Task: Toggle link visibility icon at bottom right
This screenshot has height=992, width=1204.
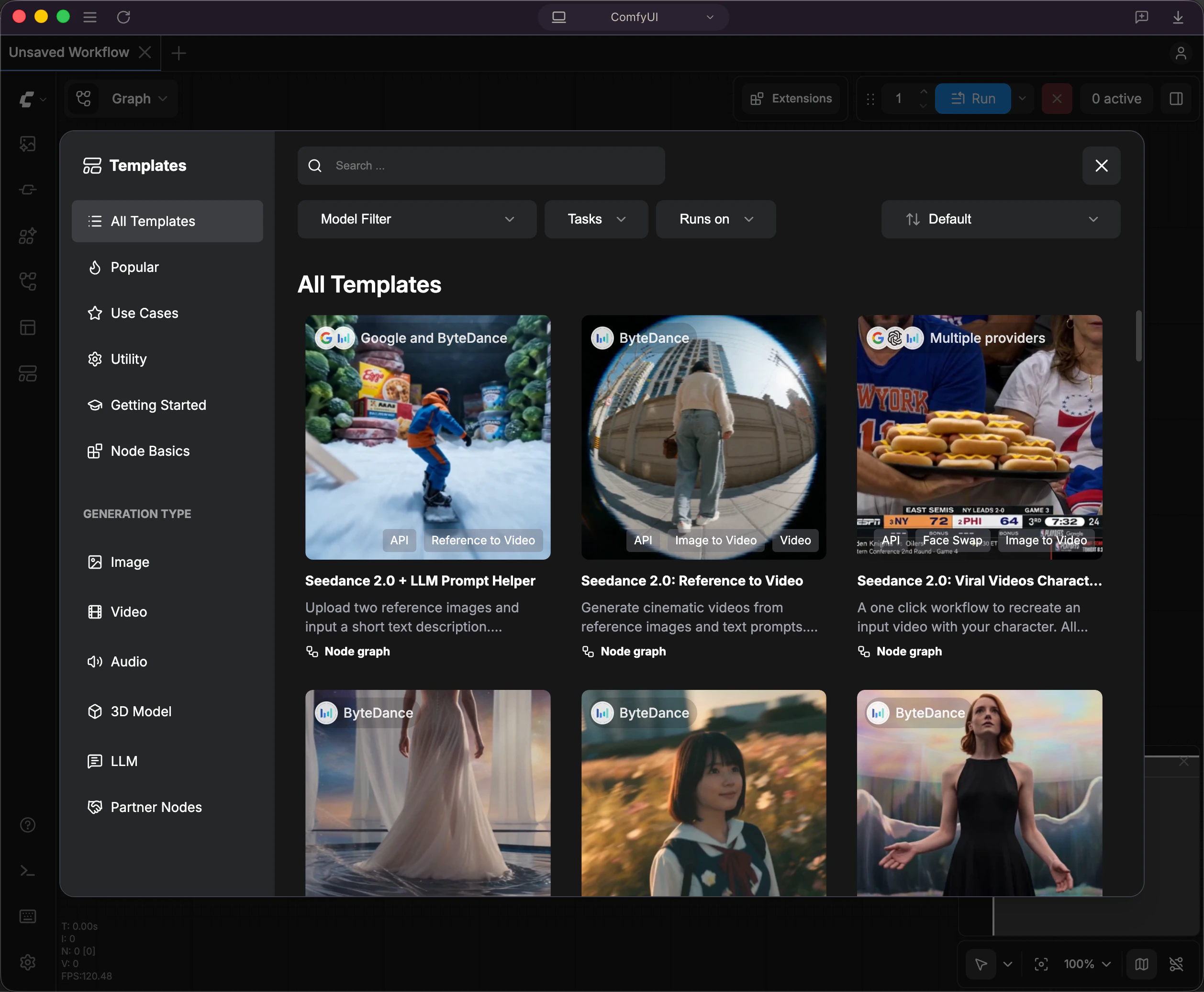Action: tap(1177, 964)
